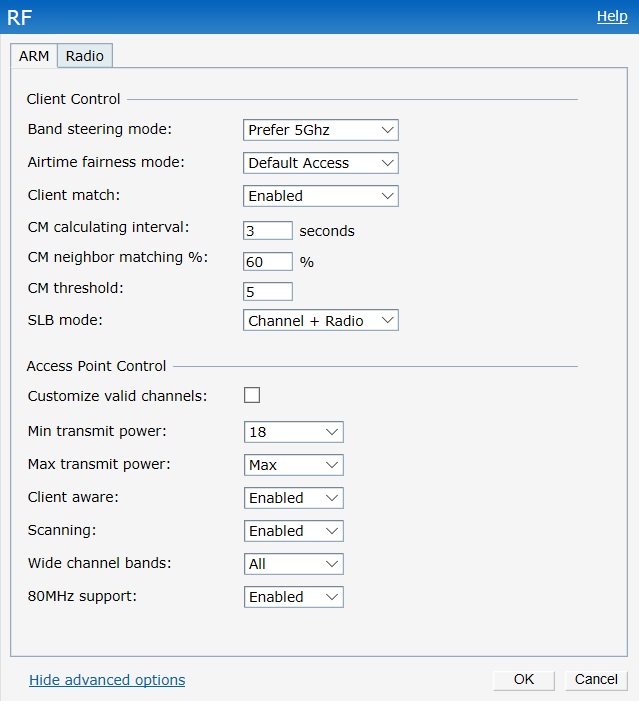The image size is (639, 701).
Task: Click the CM calculating interval field
Action: (x=267, y=231)
